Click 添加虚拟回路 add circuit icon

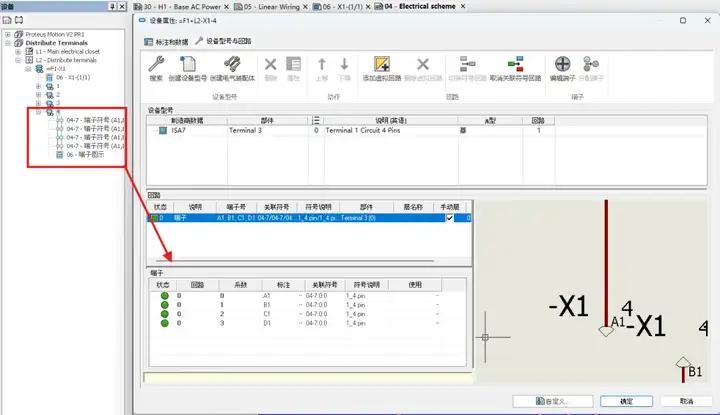(x=382, y=65)
